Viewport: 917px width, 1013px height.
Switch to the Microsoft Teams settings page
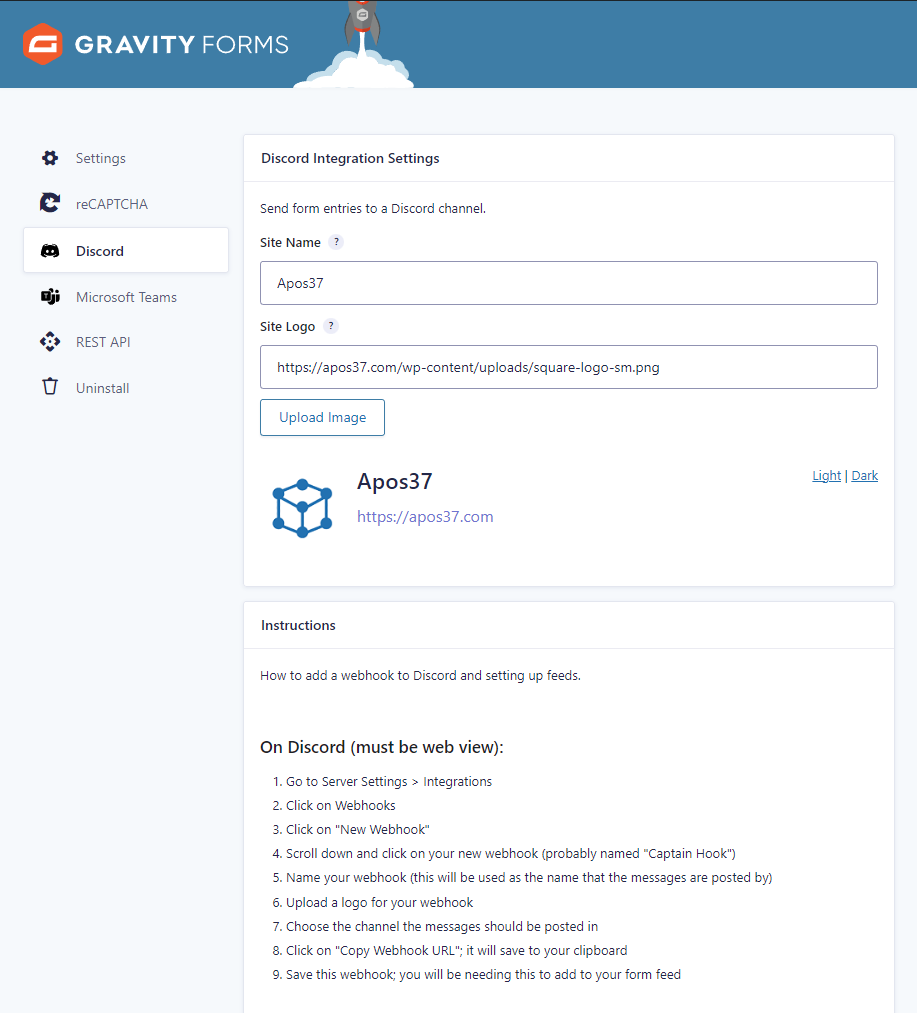pos(127,296)
